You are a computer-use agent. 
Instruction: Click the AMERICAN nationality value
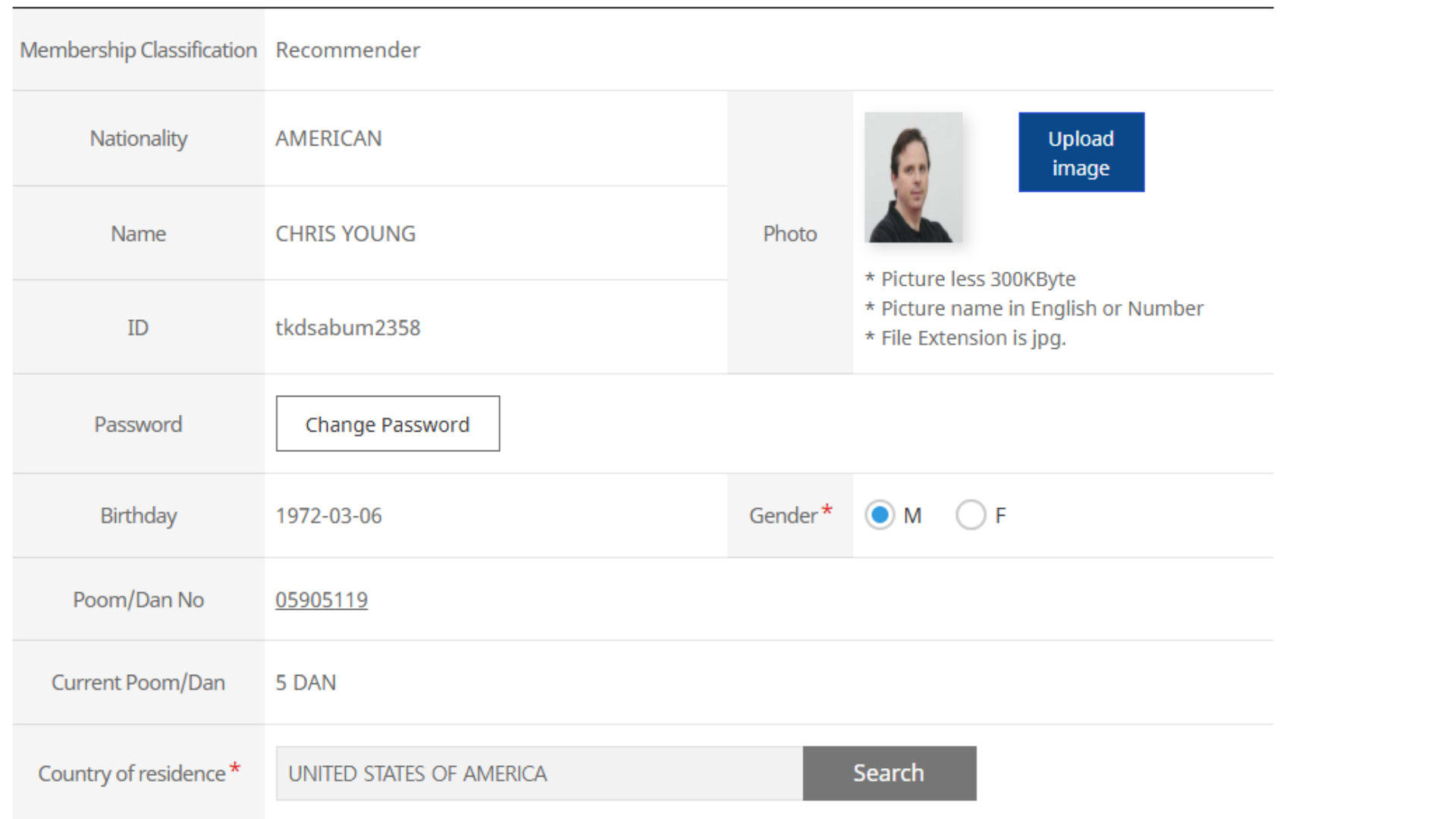(x=328, y=139)
